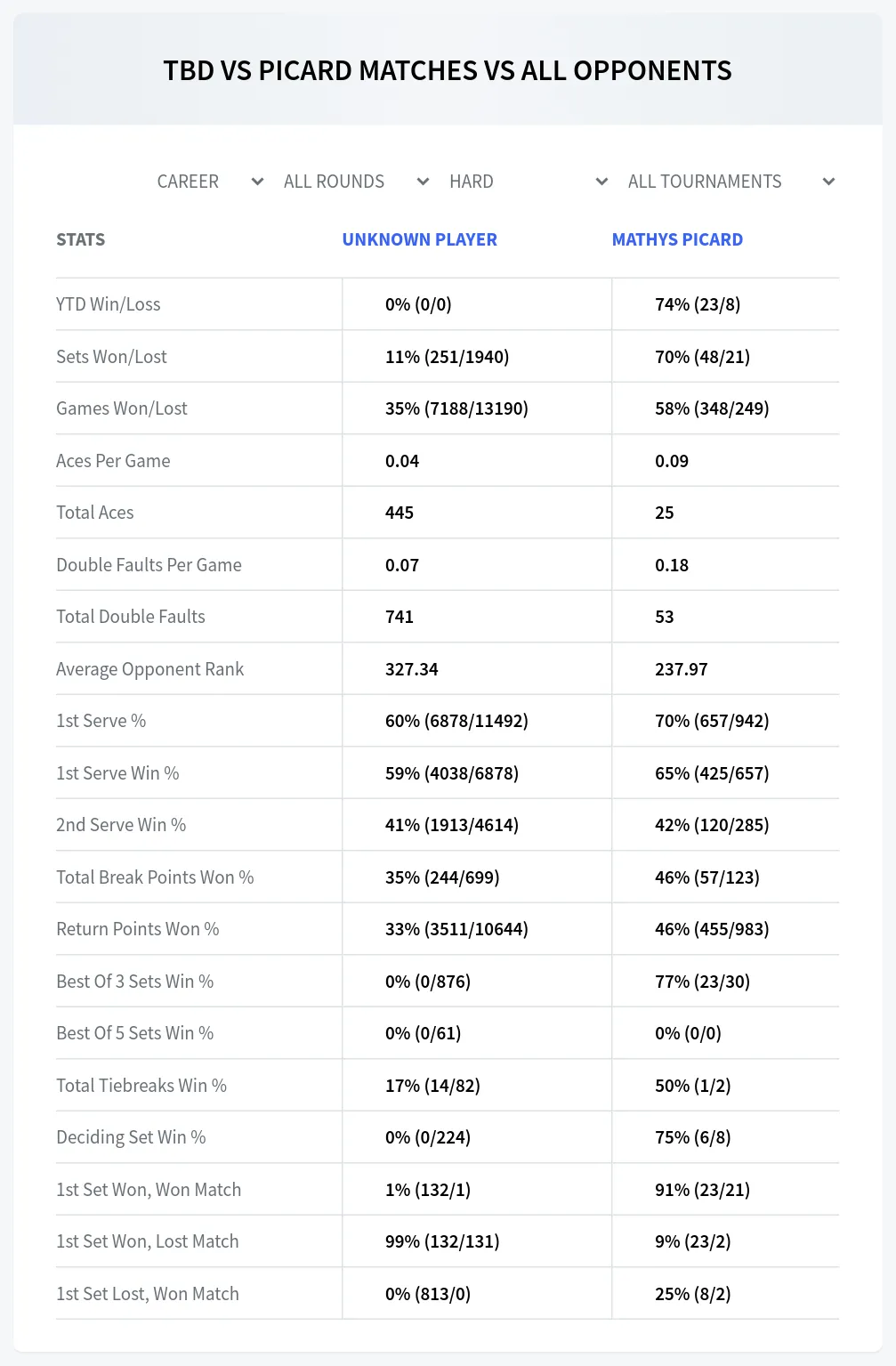Viewport: 896px width, 1366px height.
Task: Open the MATHYS PICARD profile link
Action: pyautogui.click(x=677, y=239)
